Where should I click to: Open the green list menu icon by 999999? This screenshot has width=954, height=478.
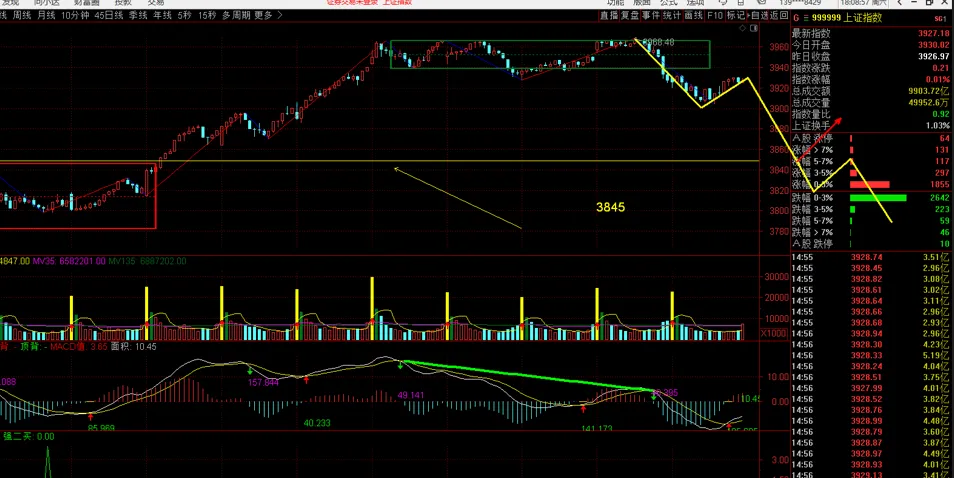807,18
